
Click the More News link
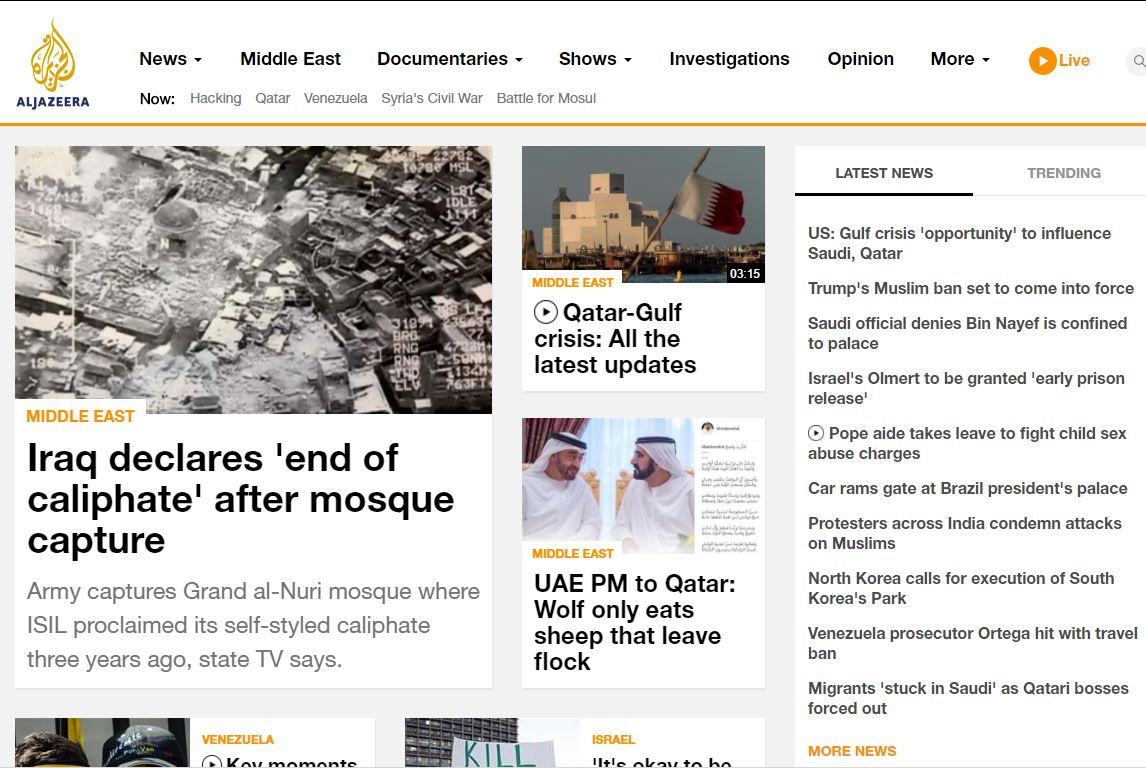click(x=851, y=751)
